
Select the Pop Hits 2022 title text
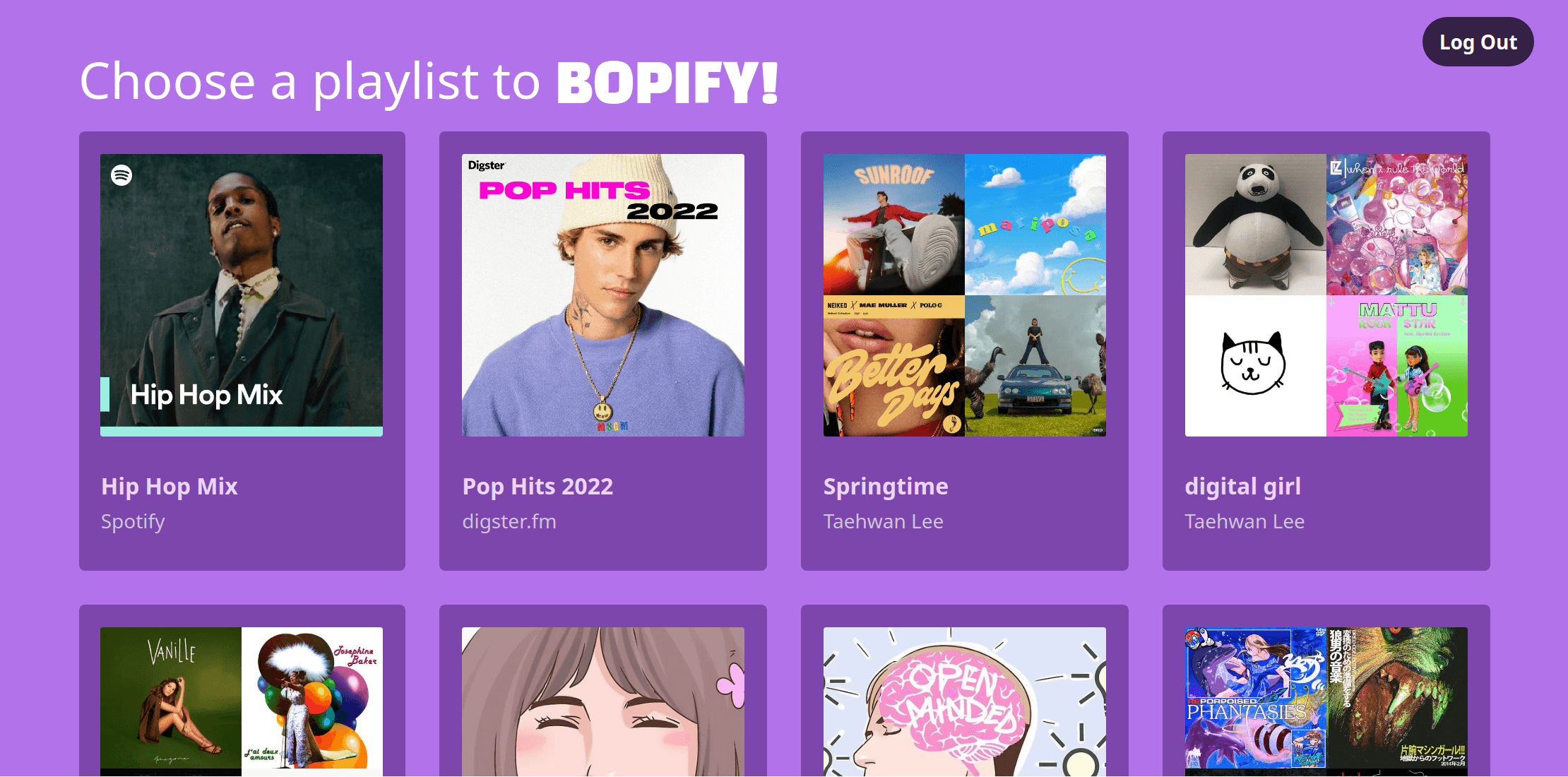point(537,486)
